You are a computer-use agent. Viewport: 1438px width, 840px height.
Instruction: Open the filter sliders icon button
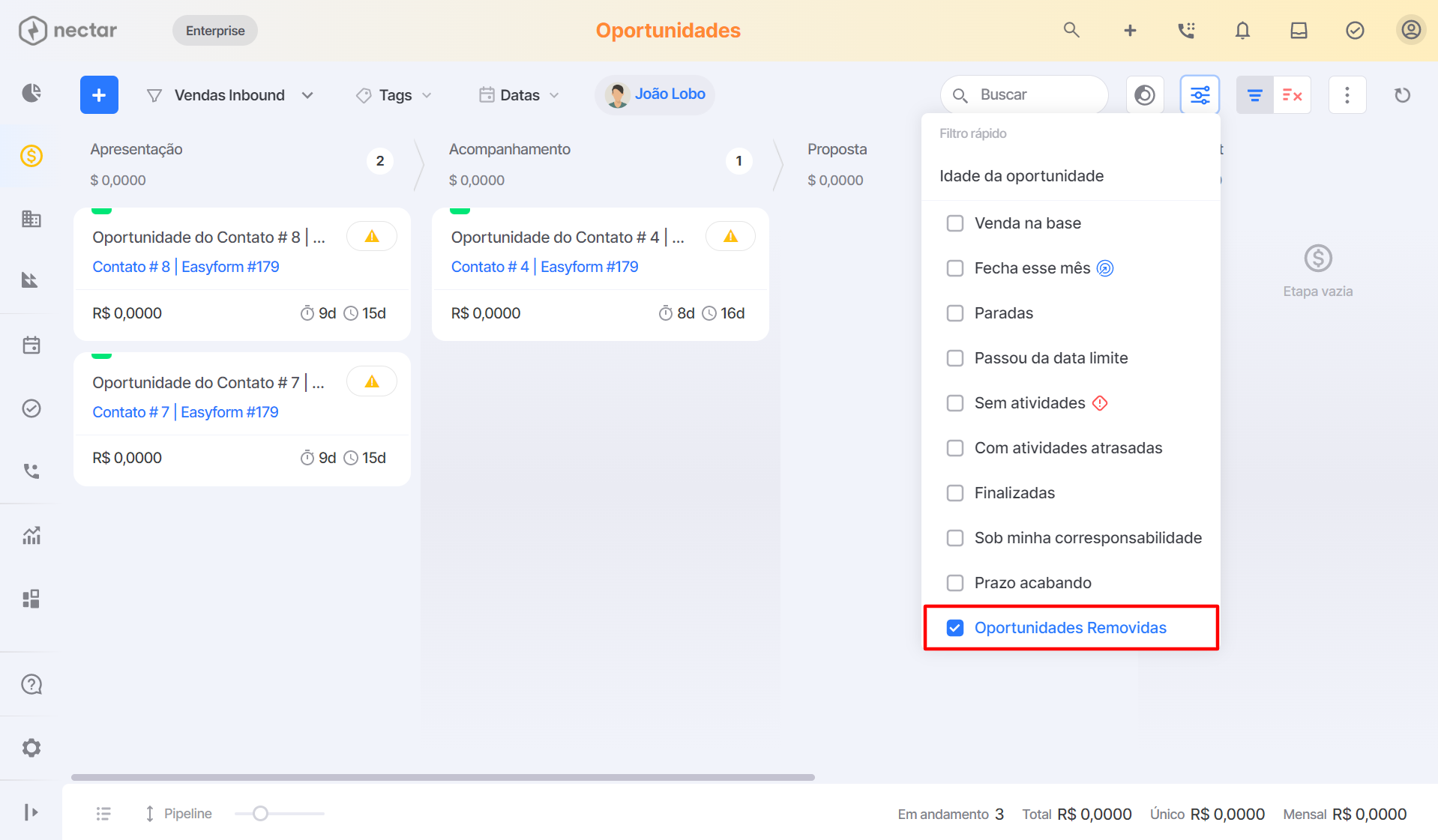[x=1200, y=95]
